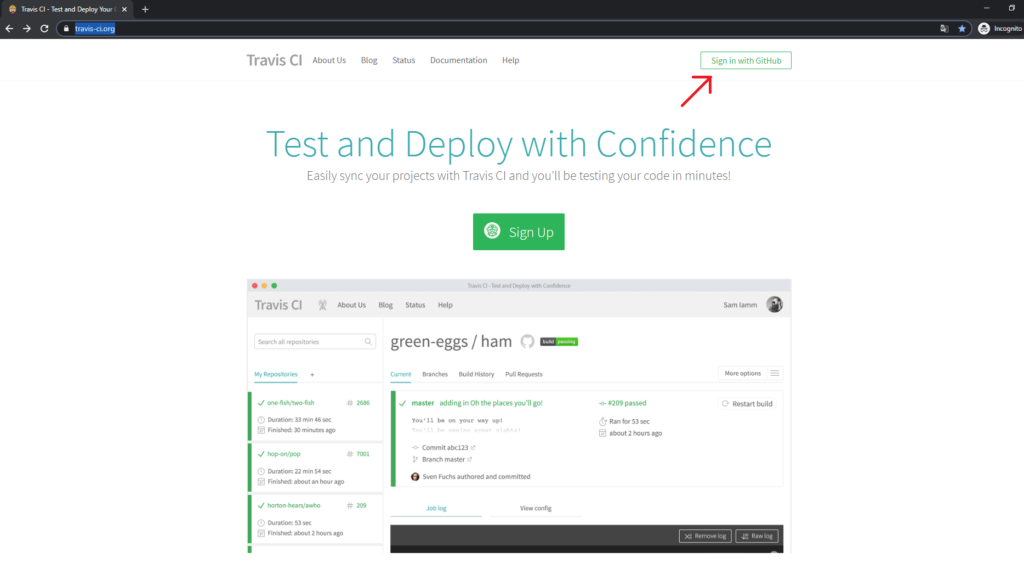Go back using the browser back arrow

[9, 29]
